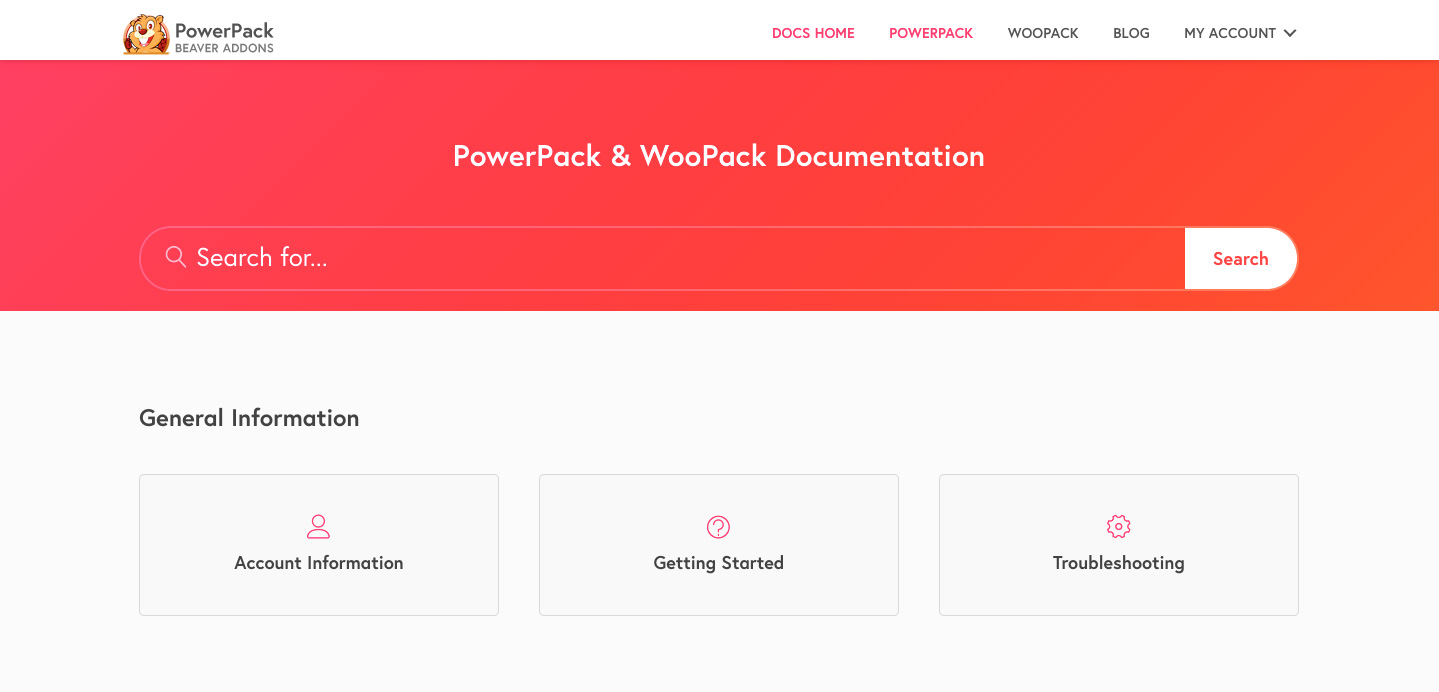Open the Getting Started card title

click(x=719, y=563)
